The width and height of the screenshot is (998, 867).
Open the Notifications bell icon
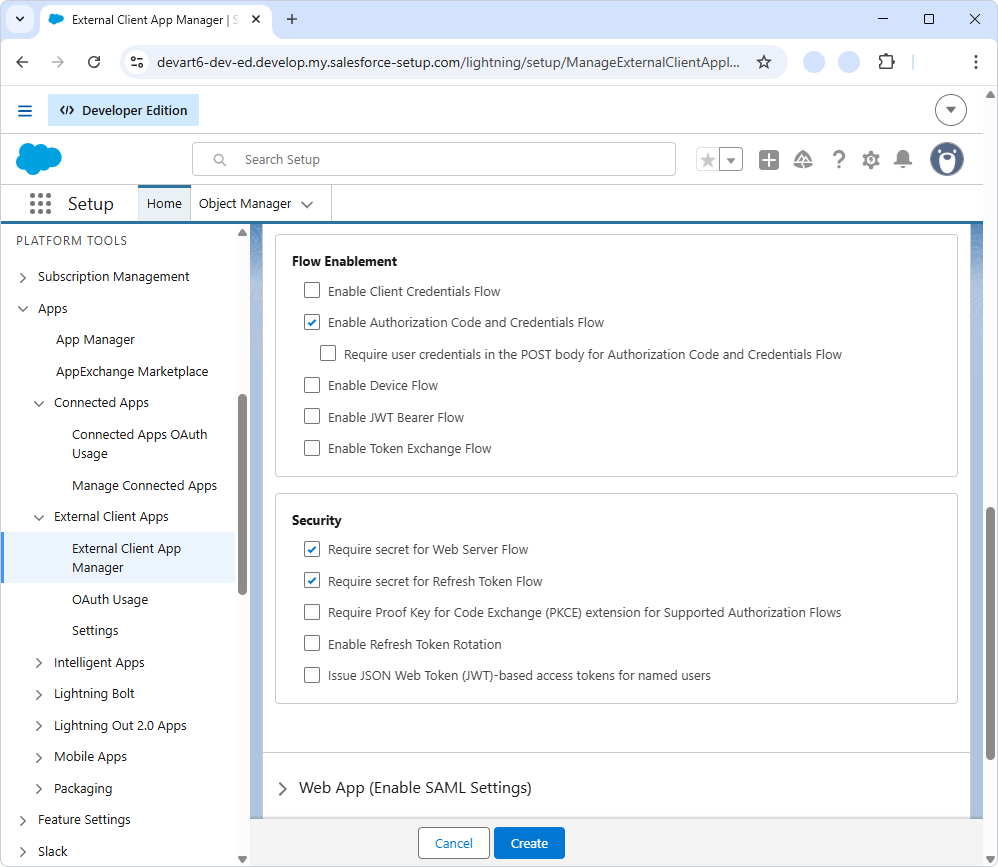coord(903,159)
